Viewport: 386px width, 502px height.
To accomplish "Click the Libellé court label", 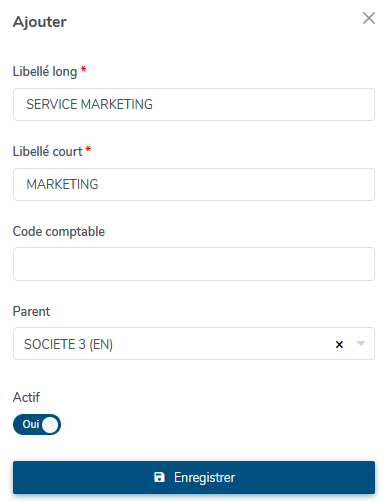I will coord(47,151).
